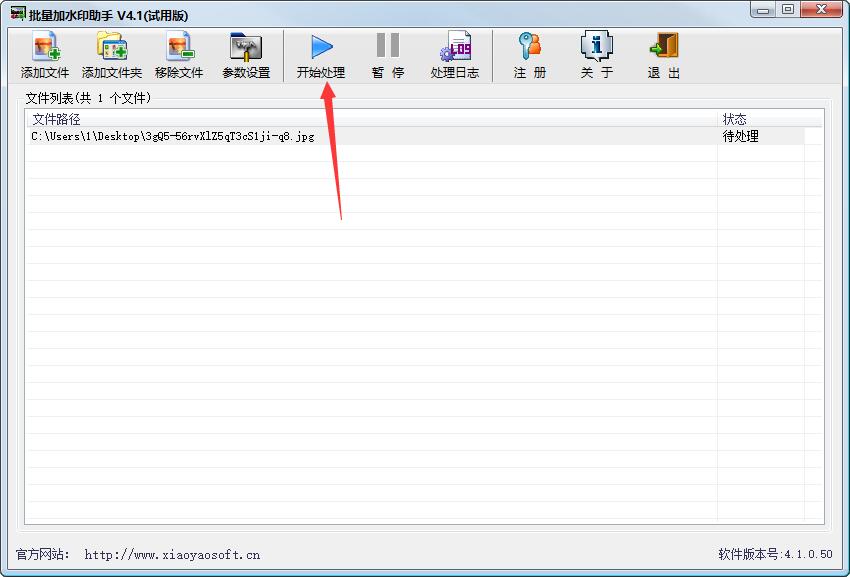Open 注册 (Register) dialog
Viewport: 850px width, 577px height.
(530, 55)
